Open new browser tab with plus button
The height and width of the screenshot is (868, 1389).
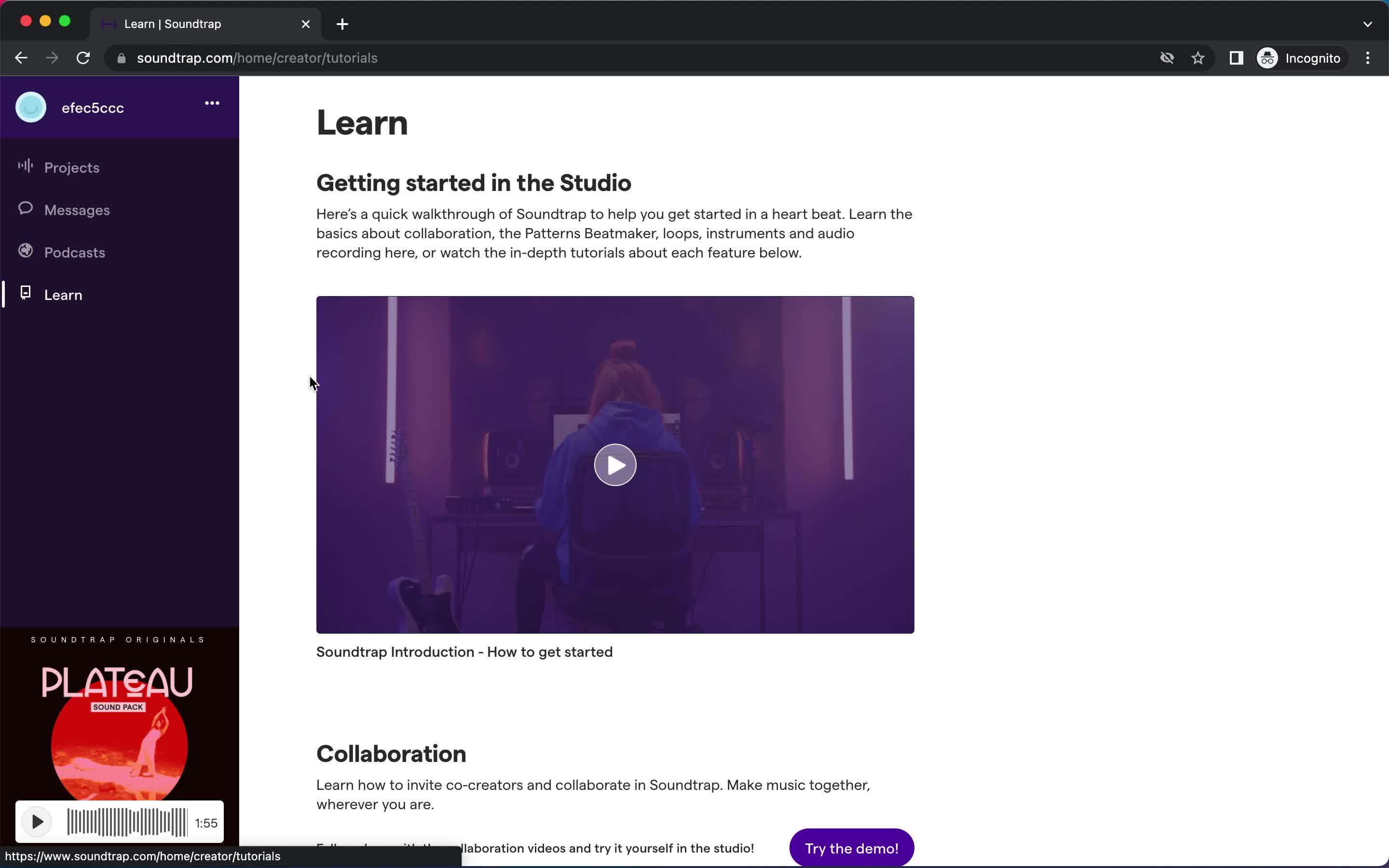(x=342, y=23)
